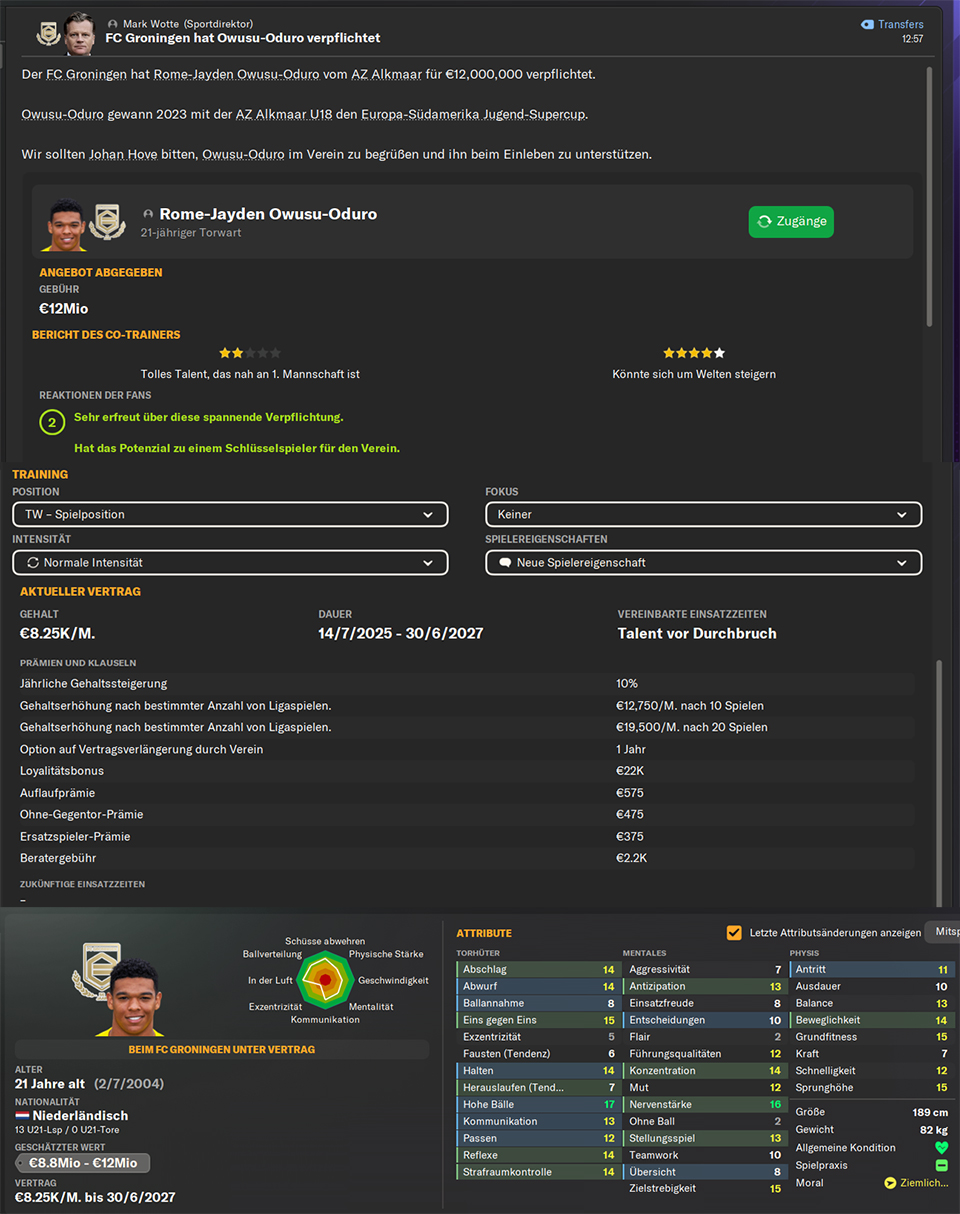The width and height of the screenshot is (960, 1214).
Task: Open the FC Groningen link in the message text
Action: (x=89, y=74)
